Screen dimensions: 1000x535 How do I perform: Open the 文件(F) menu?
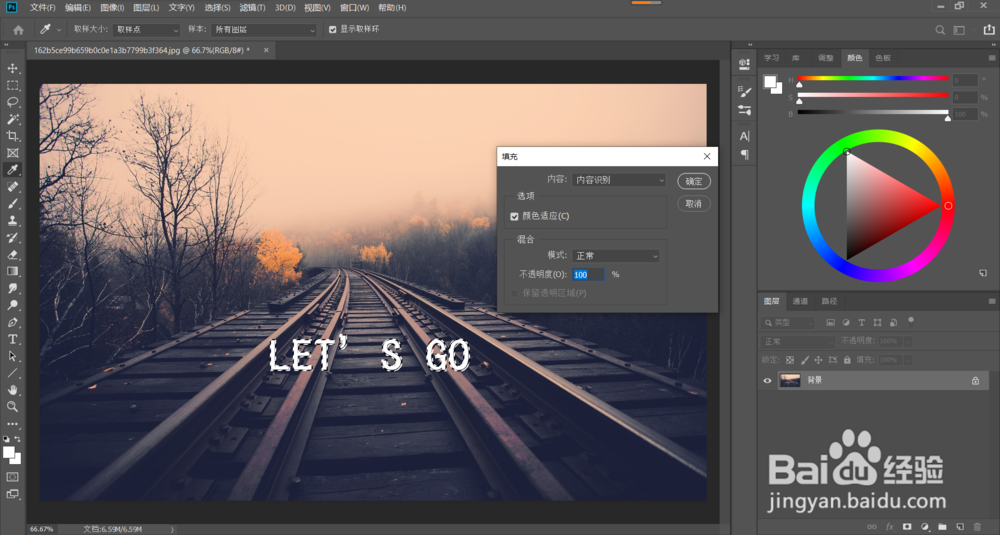pyautogui.click(x=43, y=8)
